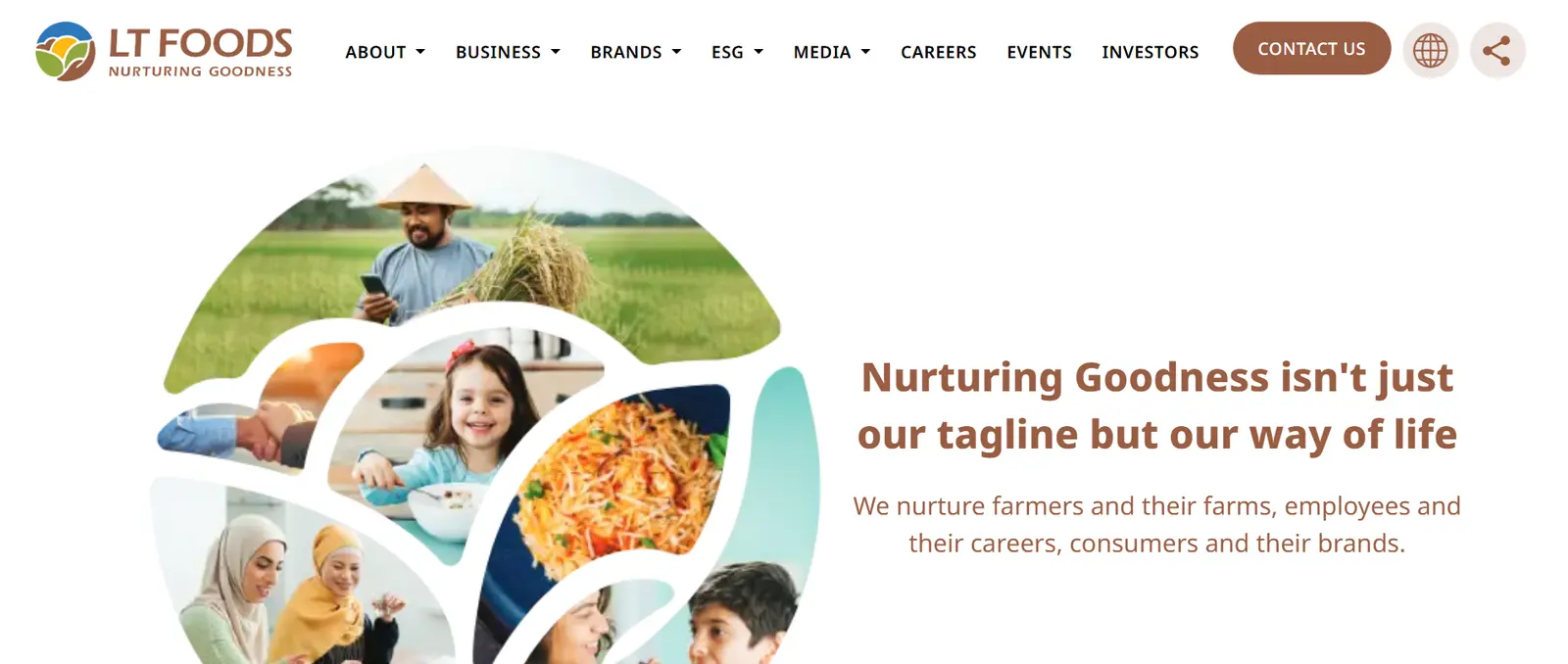The height and width of the screenshot is (664, 1568).
Task: Click the LT FOODS Nurturing Goodness wordmark
Action: pyautogui.click(x=200, y=52)
